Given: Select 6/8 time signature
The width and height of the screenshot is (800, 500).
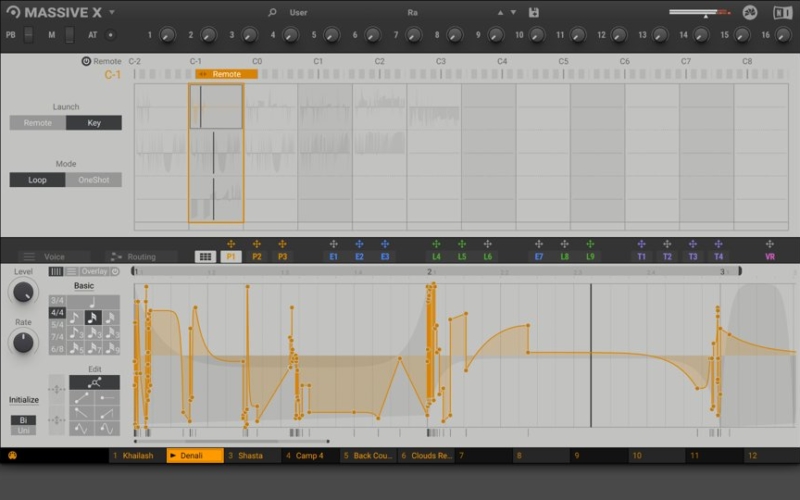Looking at the screenshot, I should point(57,349).
